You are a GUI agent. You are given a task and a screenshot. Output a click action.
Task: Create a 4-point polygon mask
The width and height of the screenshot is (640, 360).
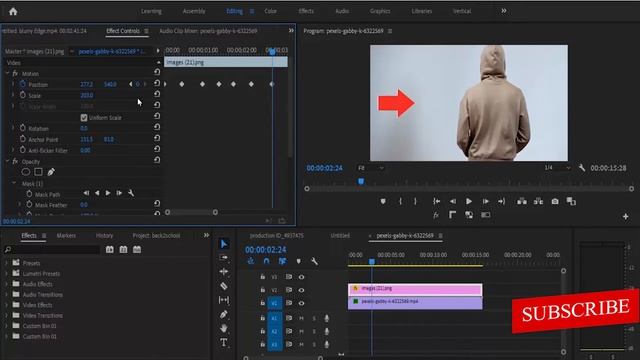tap(38, 172)
